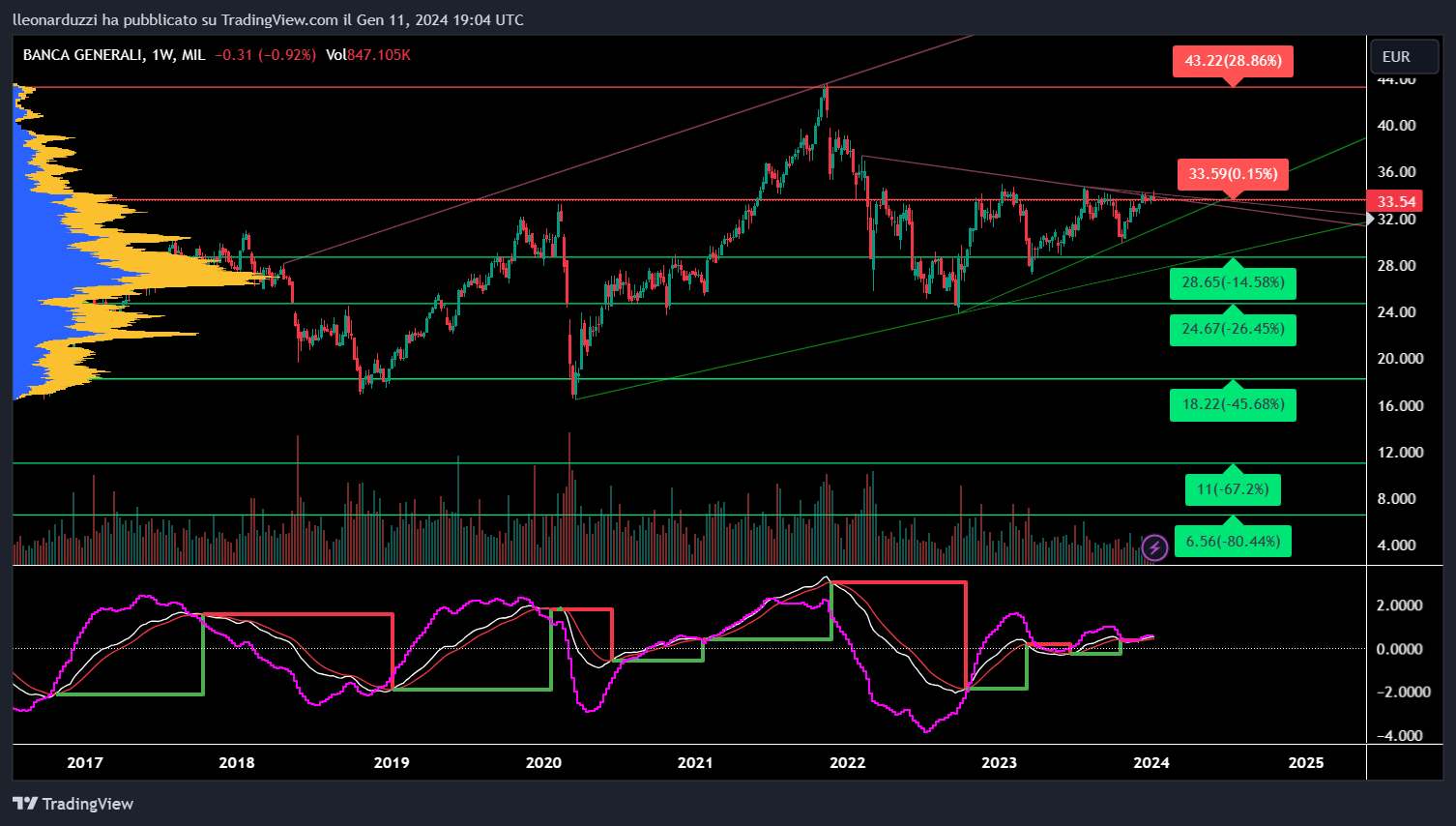Click the 2017 label on time axis
Viewport: 1456px width, 826px height.
point(85,763)
